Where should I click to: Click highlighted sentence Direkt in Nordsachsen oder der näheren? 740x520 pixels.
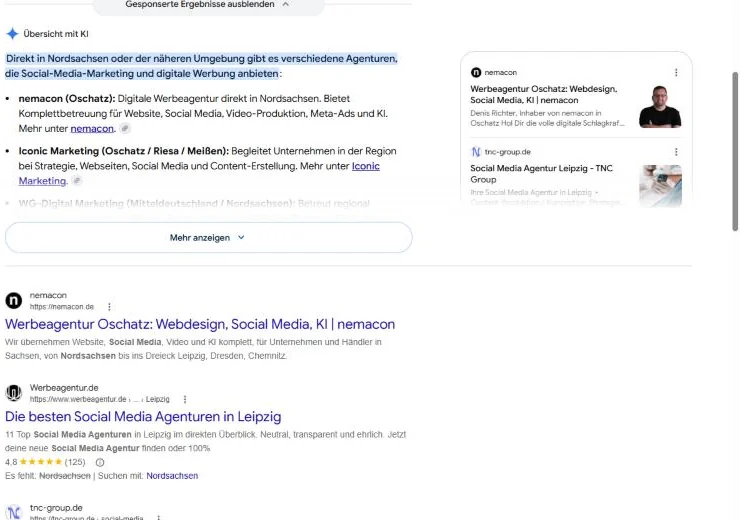point(202,66)
